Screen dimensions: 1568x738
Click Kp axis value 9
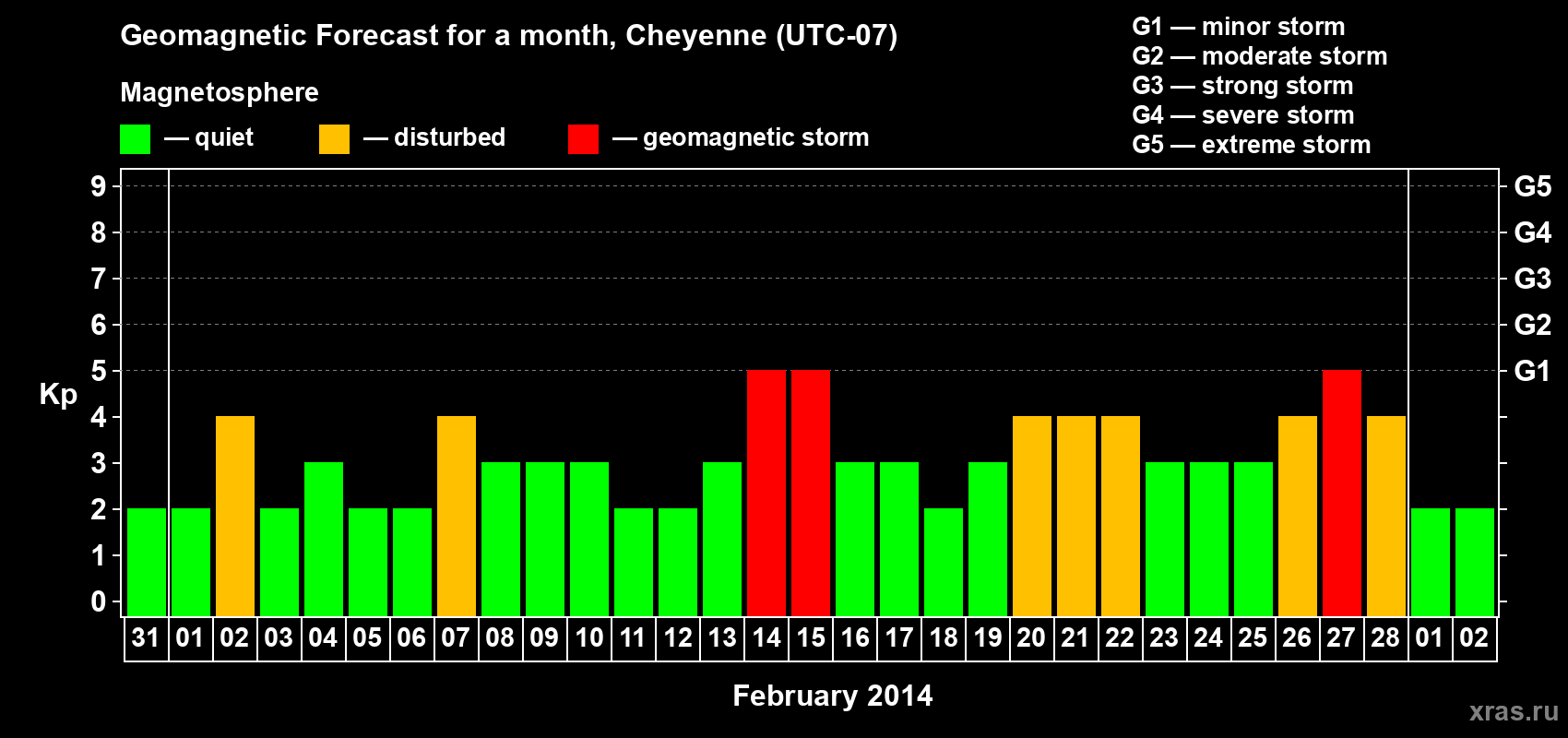(99, 186)
